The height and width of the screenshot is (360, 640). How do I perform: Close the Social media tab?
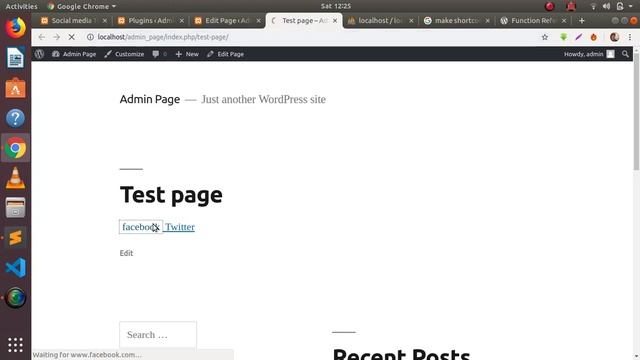pos(105,20)
